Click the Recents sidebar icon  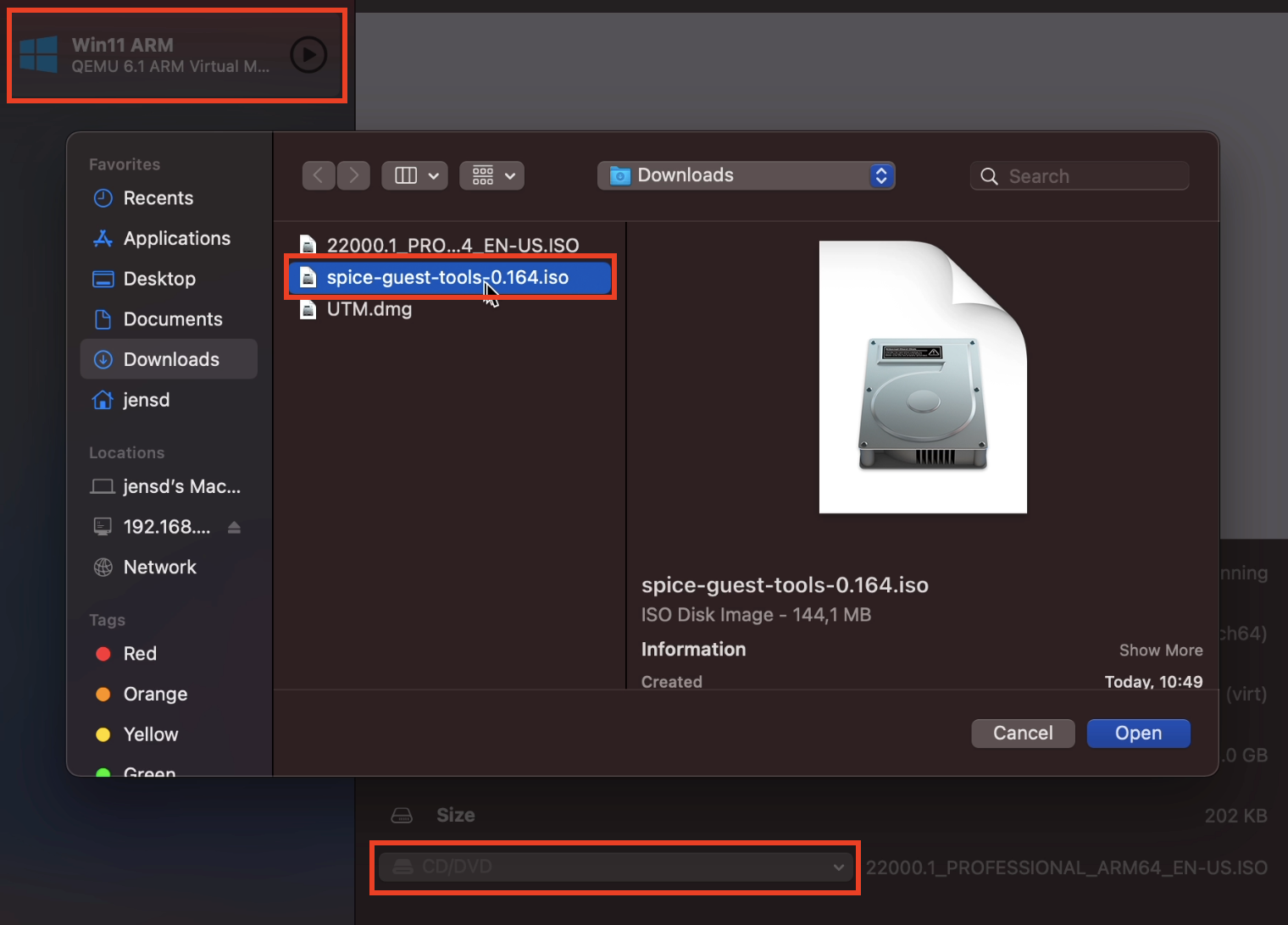[103, 197]
